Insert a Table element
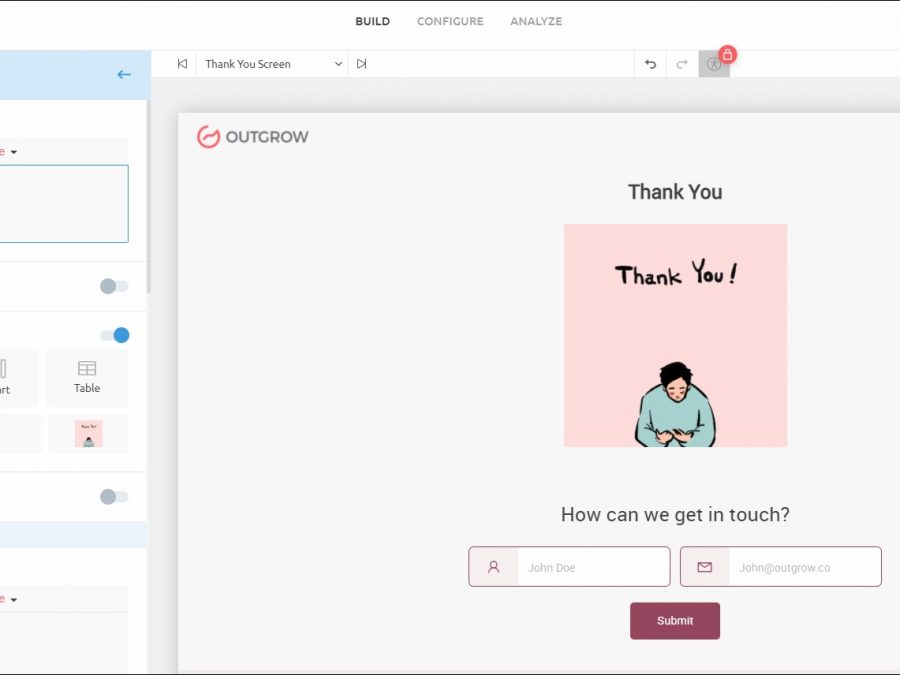 coord(87,377)
